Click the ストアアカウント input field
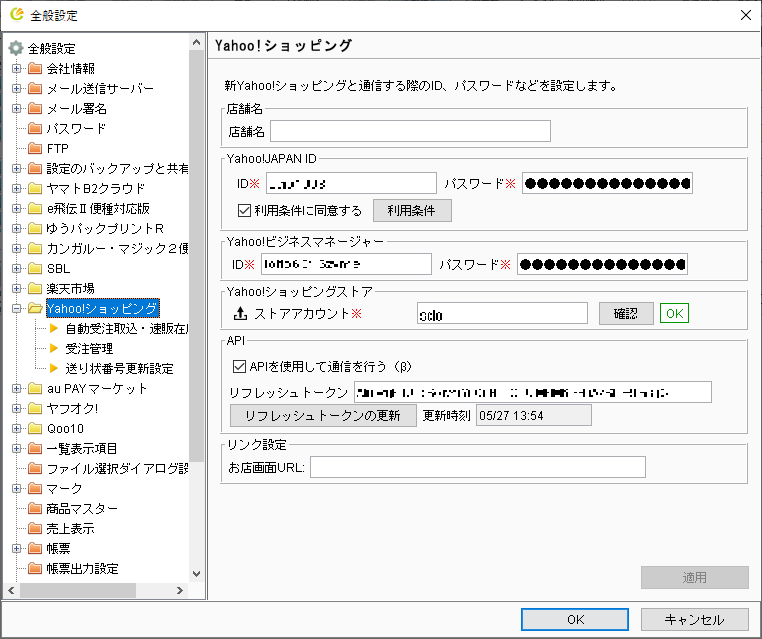Screen dimensions: 762x639 [502, 313]
